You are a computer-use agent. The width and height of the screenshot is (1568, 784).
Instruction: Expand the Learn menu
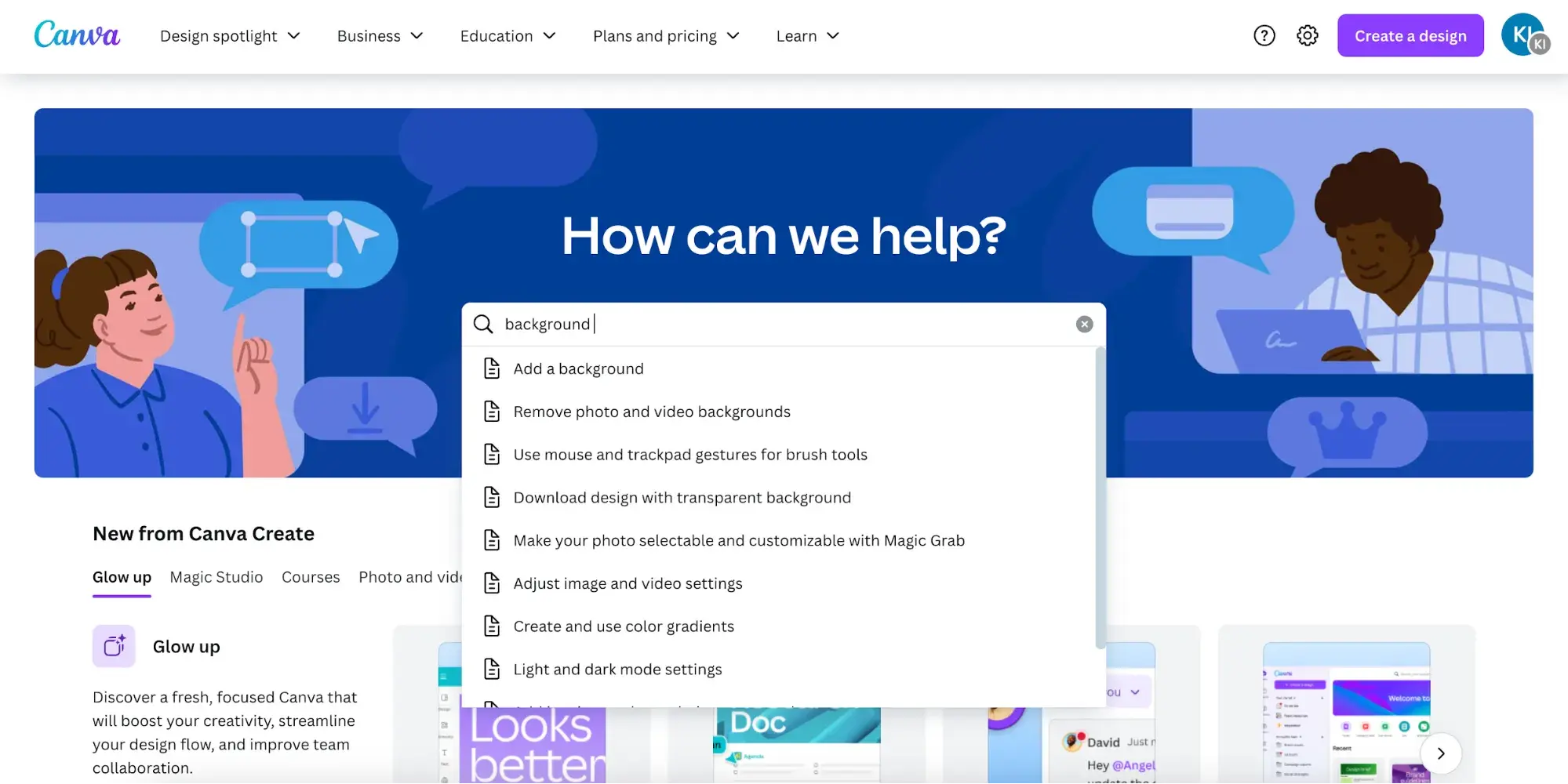[x=807, y=36]
